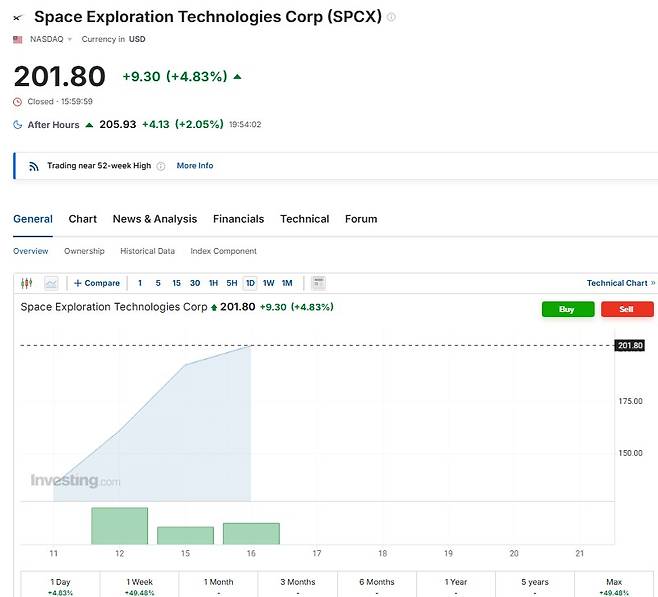658x597 pixels.
Task: Open the Index Component sub-tab
Action: 223,251
